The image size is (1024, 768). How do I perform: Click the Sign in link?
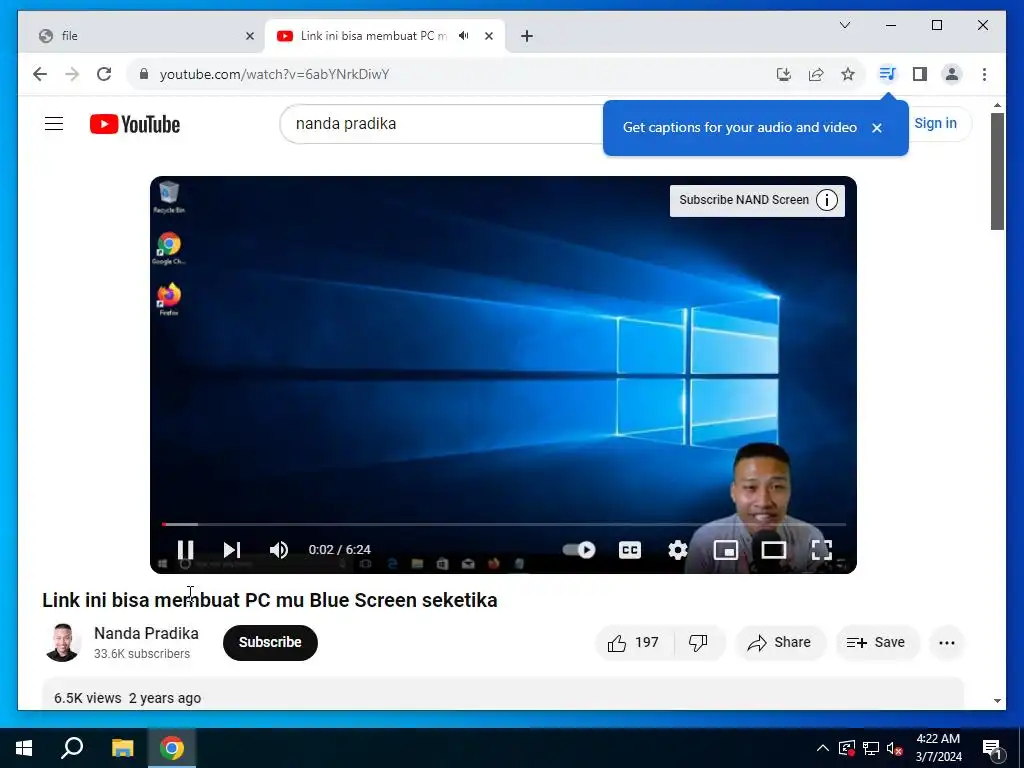935,123
